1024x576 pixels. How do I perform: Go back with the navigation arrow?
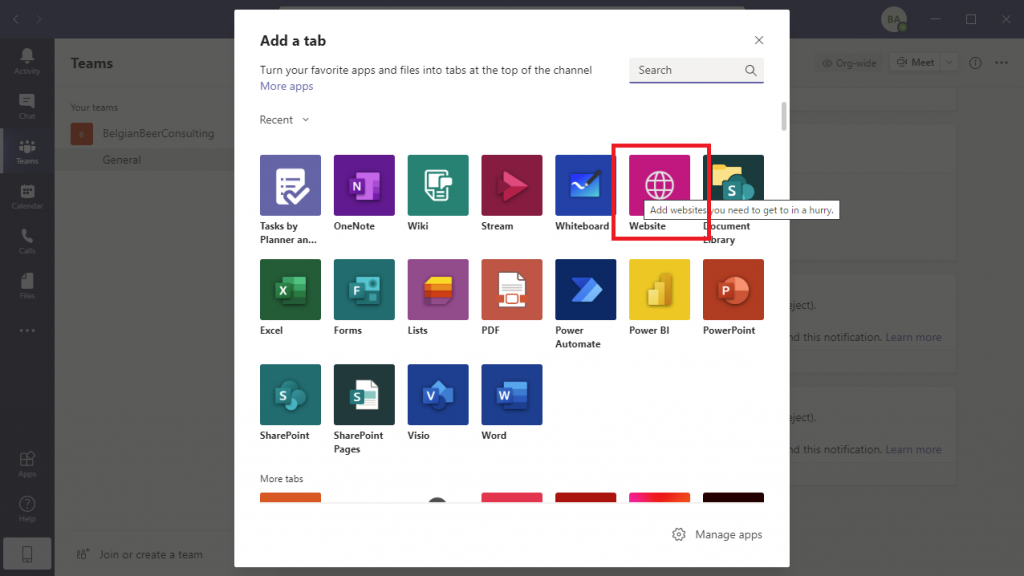click(16, 20)
